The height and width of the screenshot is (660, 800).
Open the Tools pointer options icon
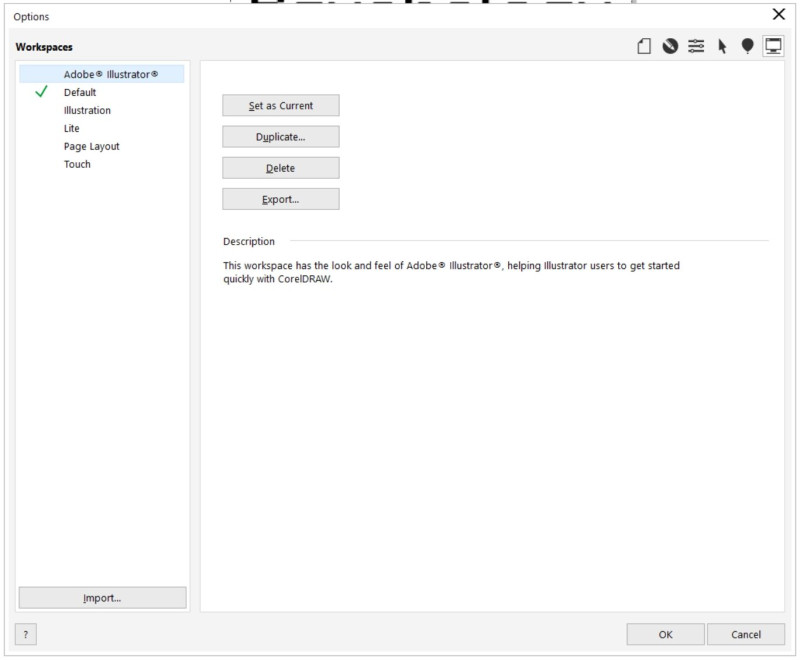pyautogui.click(x=722, y=46)
